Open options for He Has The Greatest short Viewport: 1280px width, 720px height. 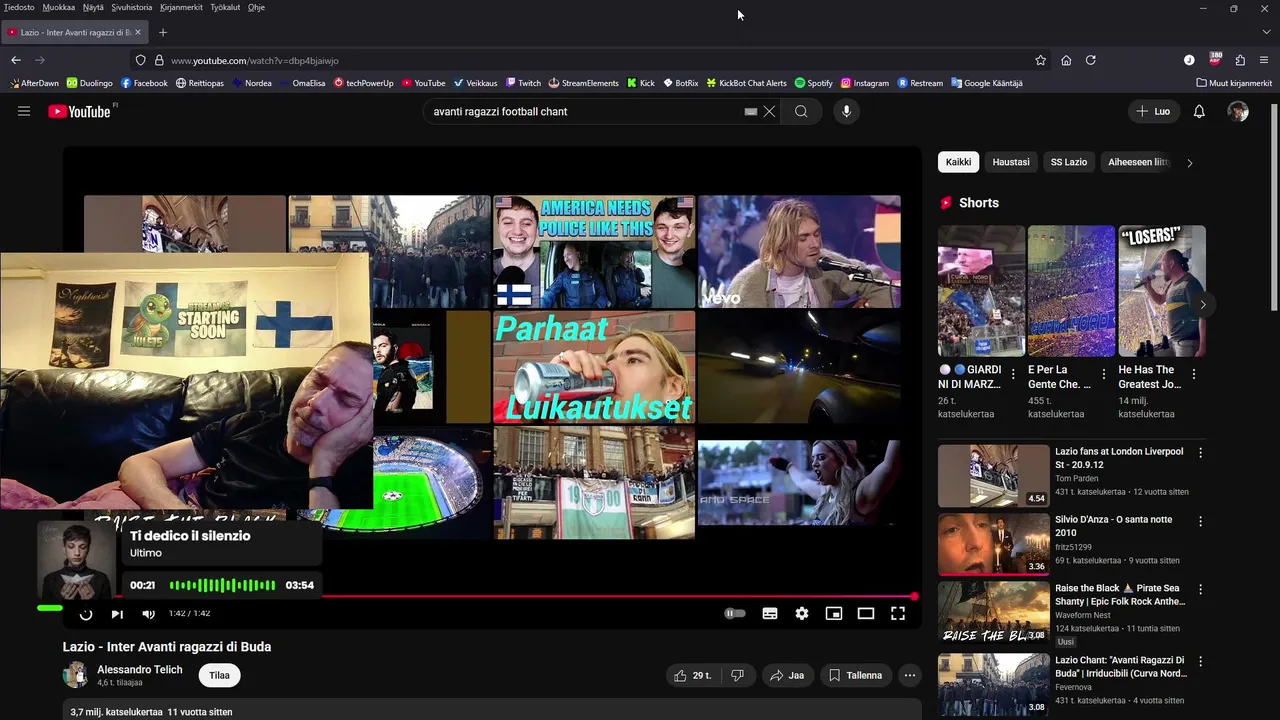click(x=1194, y=374)
